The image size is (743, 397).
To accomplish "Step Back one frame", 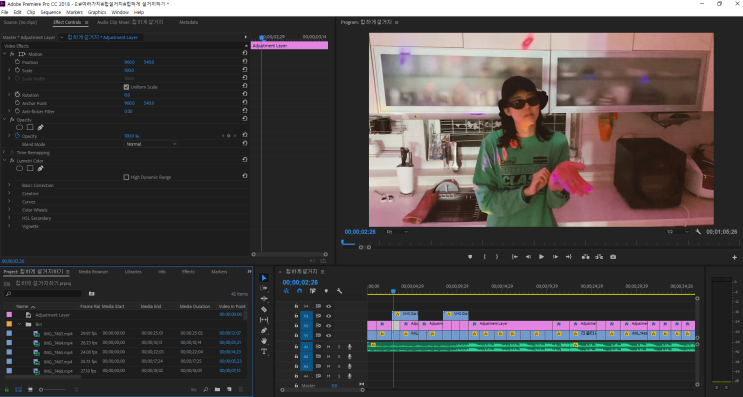I will [528, 257].
